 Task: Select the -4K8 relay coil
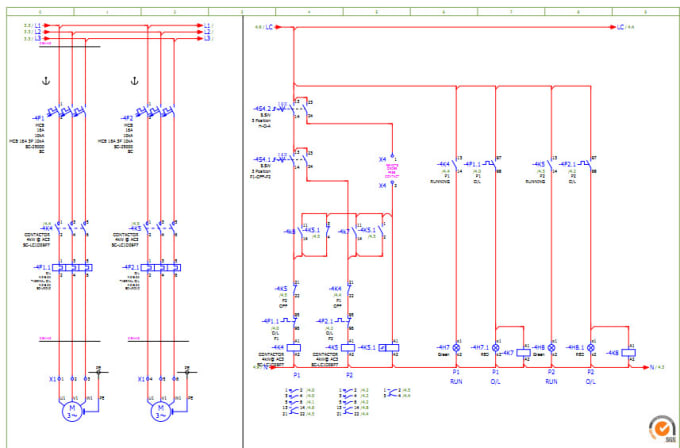(x=628, y=353)
